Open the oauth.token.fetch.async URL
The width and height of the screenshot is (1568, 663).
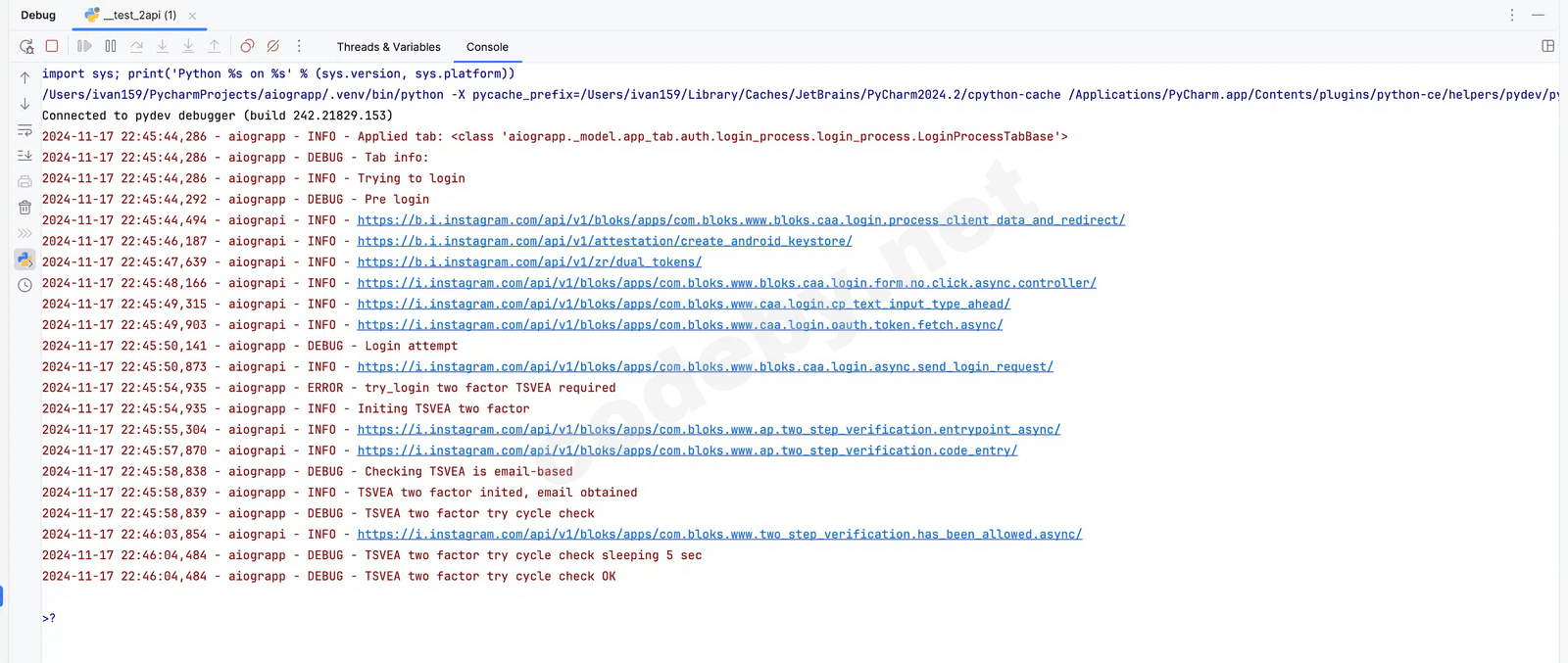tap(680, 325)
